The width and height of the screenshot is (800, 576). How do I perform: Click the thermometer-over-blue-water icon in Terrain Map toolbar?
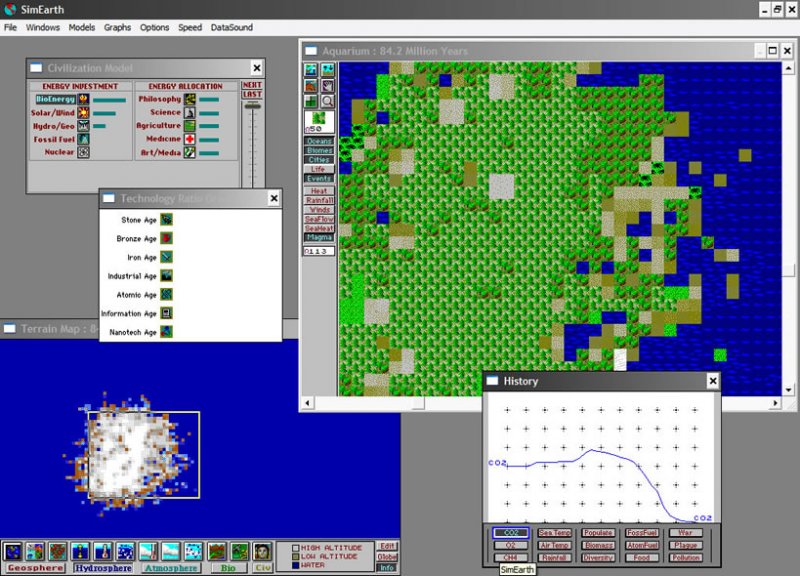[103, 552]
